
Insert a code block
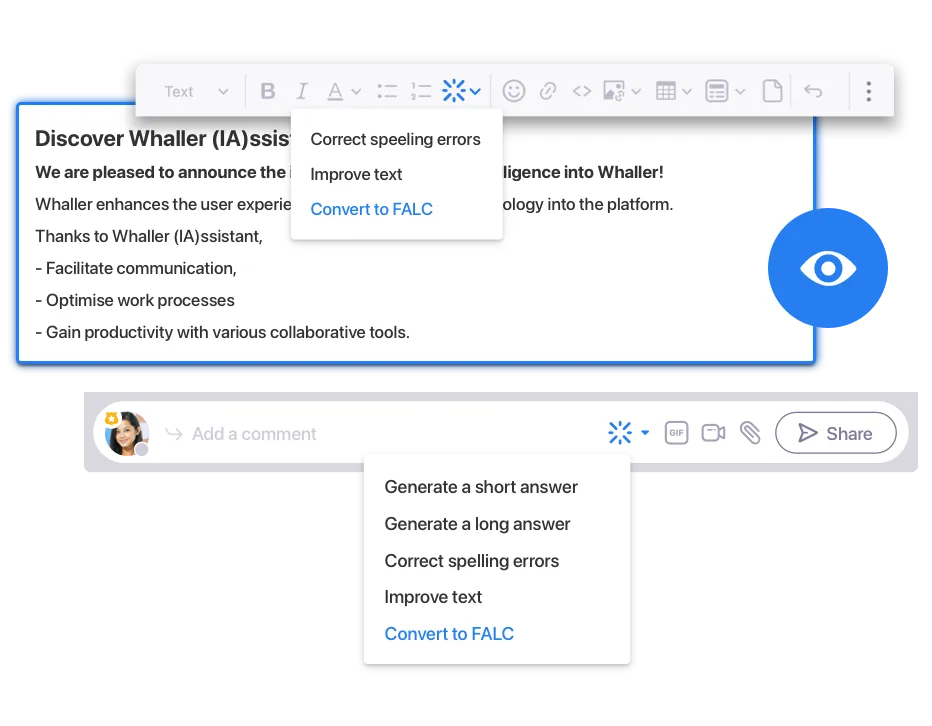coord(582,90)
